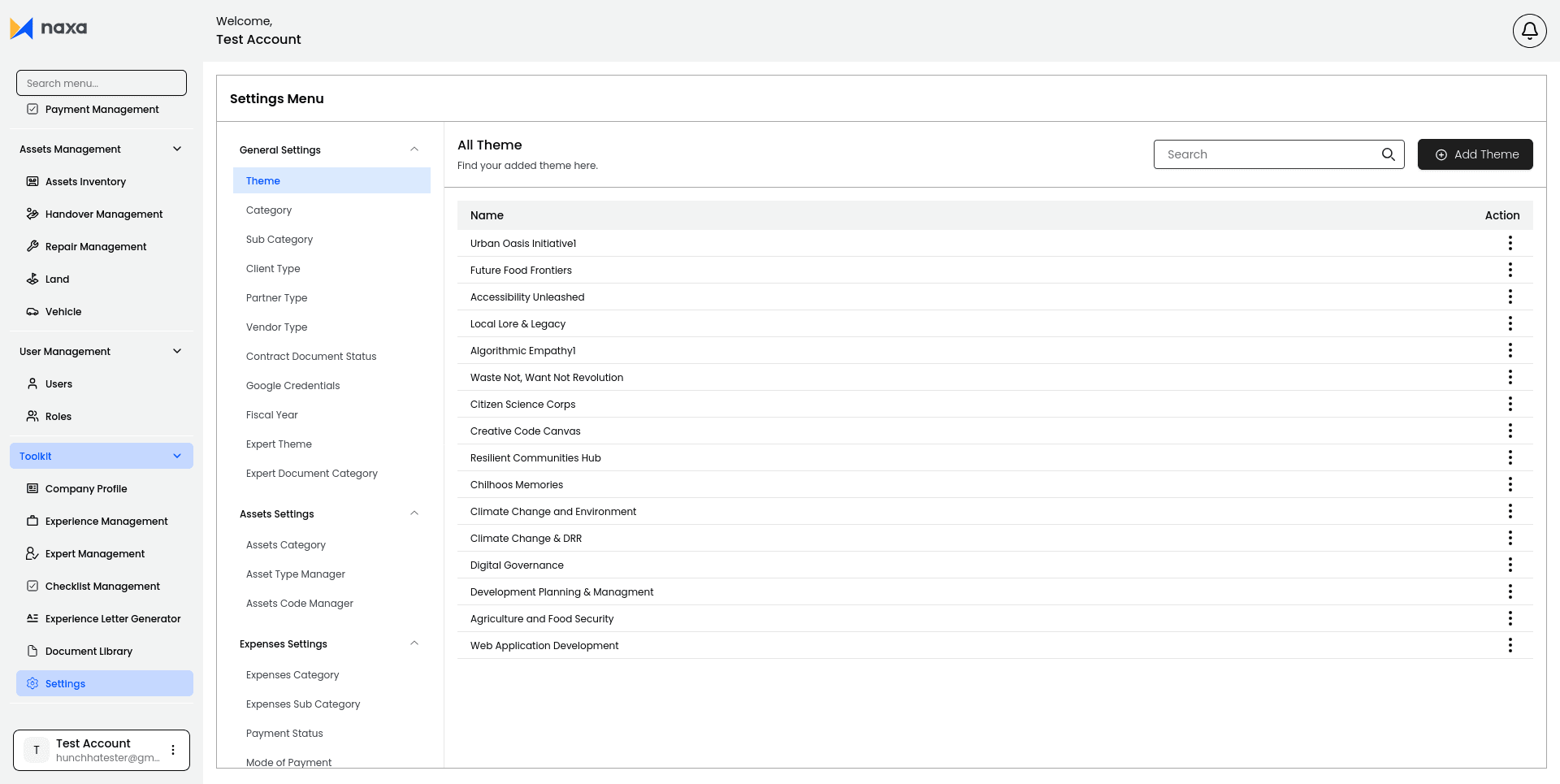This screenshot has width=1560, height=784.
Task: Select Expert Theme under General Settings
Action: (279, 444)
